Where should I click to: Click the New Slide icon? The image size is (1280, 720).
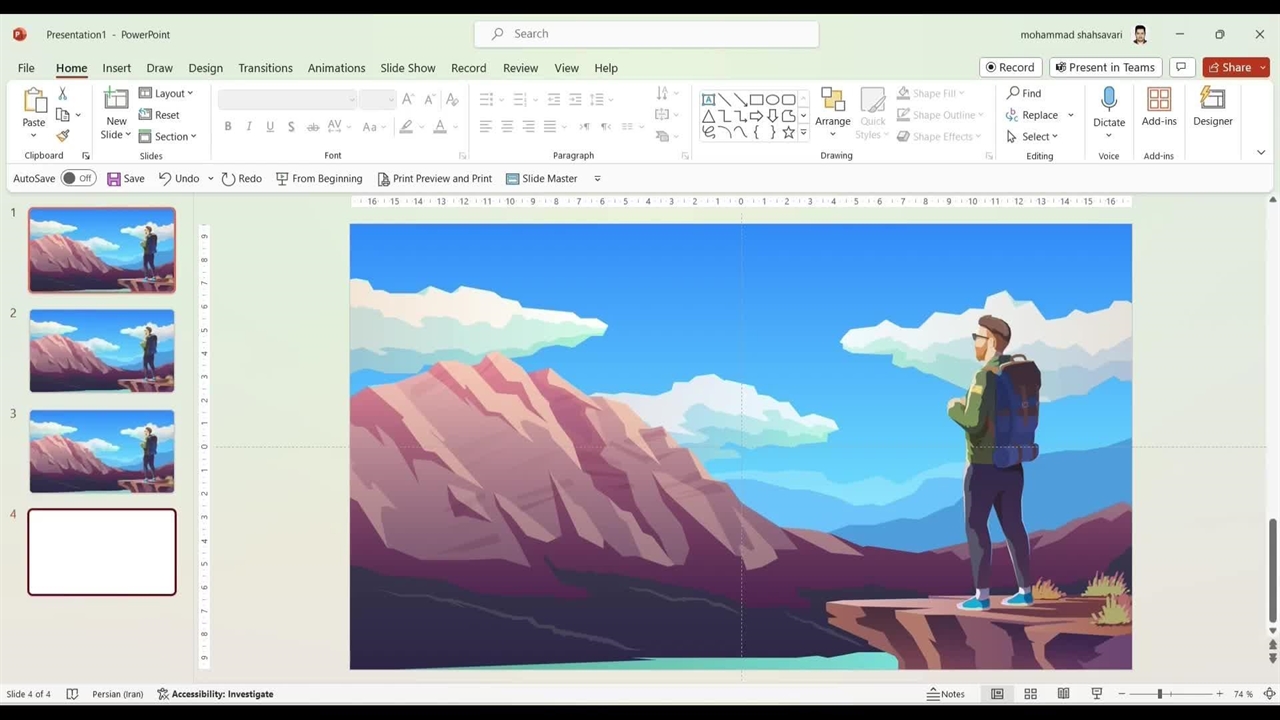click(116, 99)
